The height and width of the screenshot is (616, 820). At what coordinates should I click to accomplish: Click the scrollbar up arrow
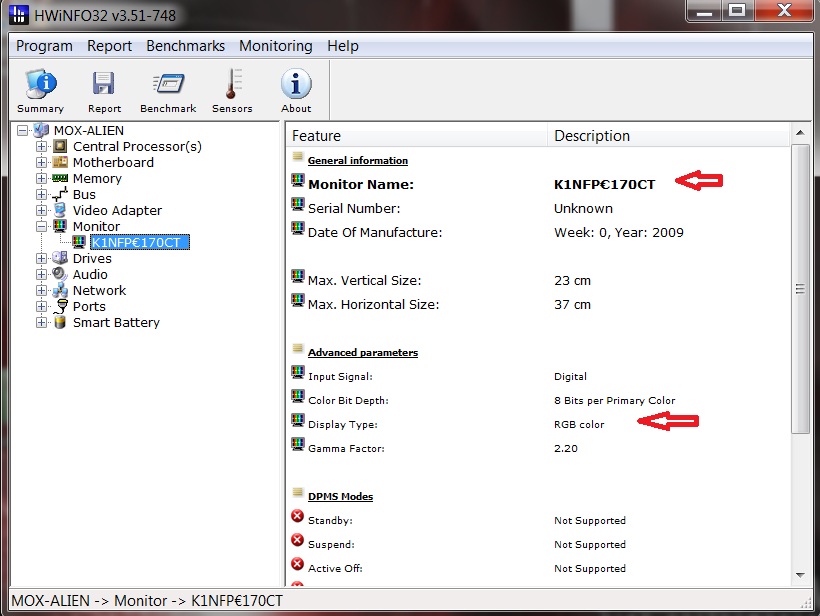click(x=800, y=133)
